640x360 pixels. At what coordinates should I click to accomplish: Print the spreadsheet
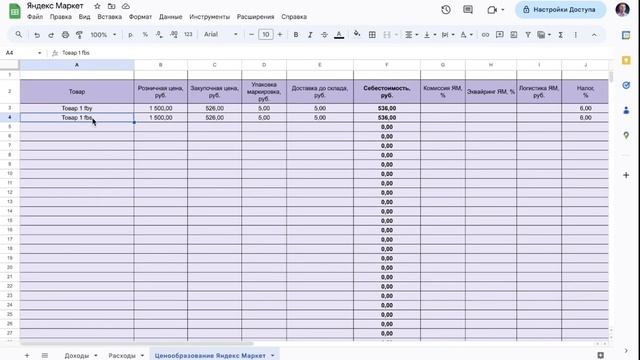[x=65, y=35]
